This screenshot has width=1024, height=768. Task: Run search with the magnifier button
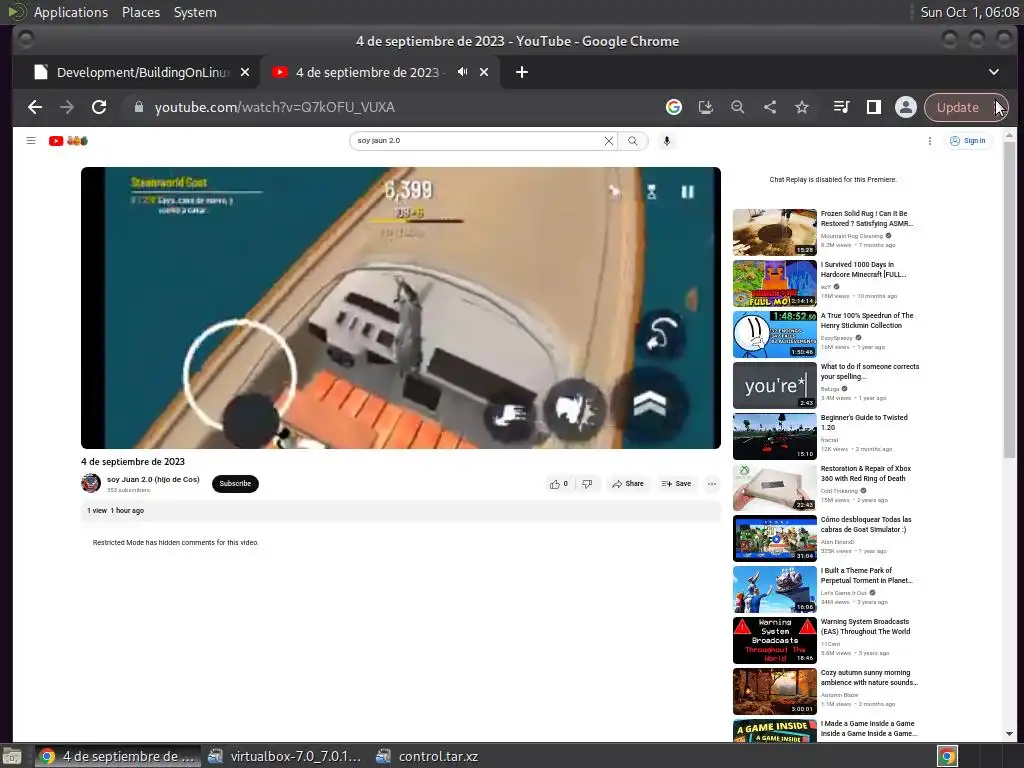633,140
